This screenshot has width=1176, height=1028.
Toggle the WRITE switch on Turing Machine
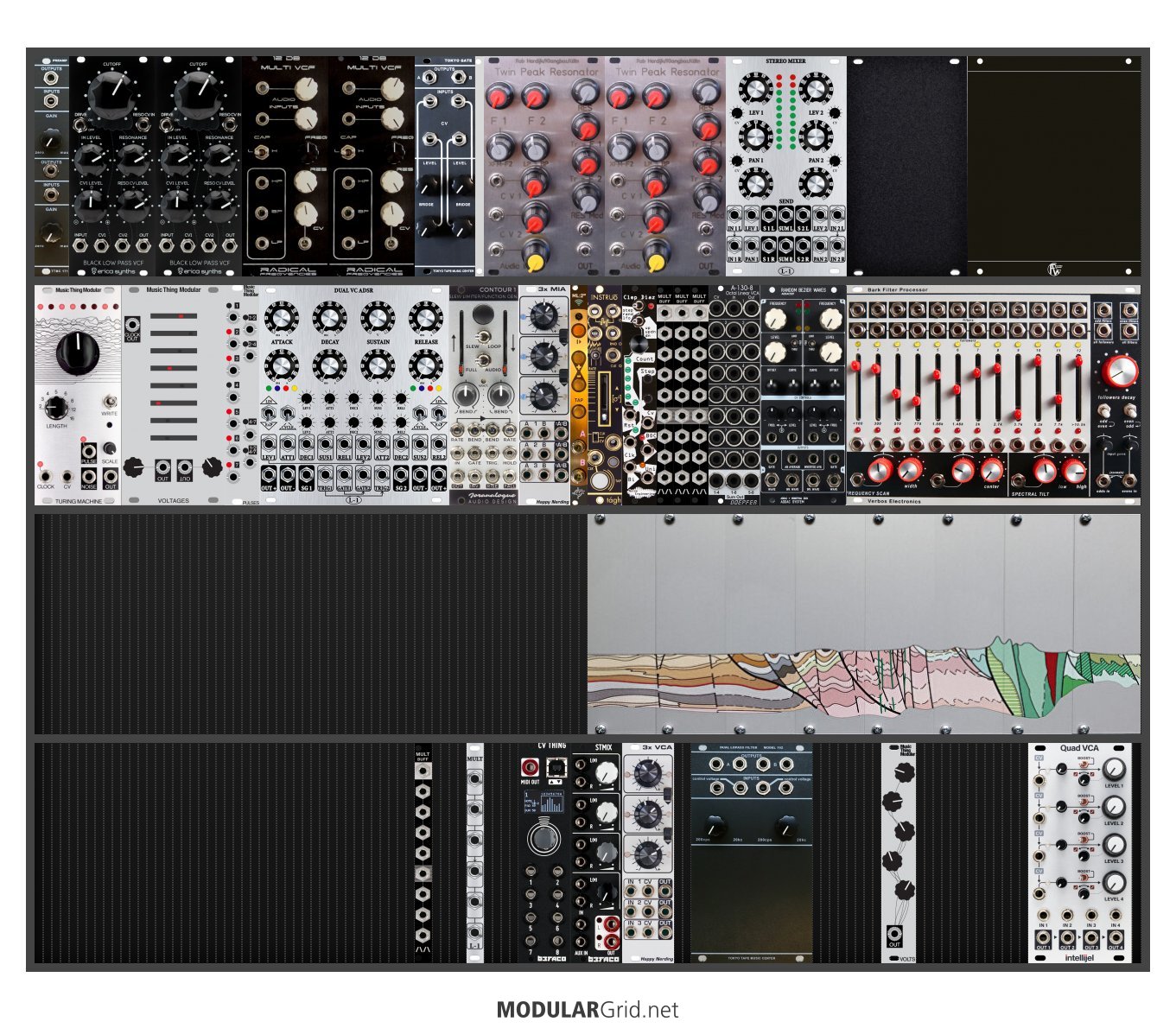110,402
